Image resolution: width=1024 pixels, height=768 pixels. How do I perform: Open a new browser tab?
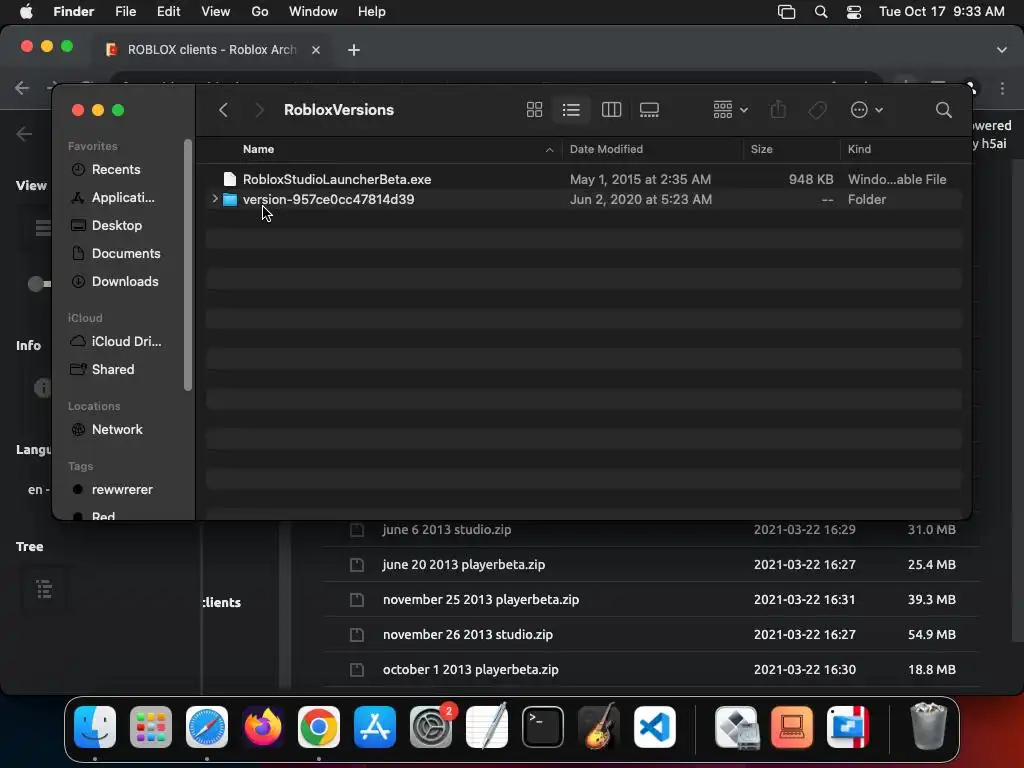pyautogui.click(x=354, y=50)
